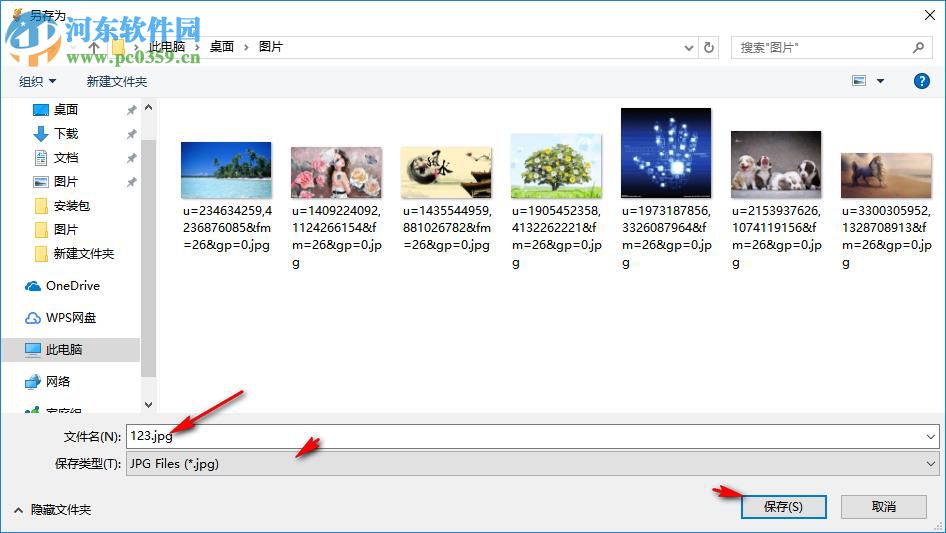Click pin icon next to 文档

[x=131, y=158]
